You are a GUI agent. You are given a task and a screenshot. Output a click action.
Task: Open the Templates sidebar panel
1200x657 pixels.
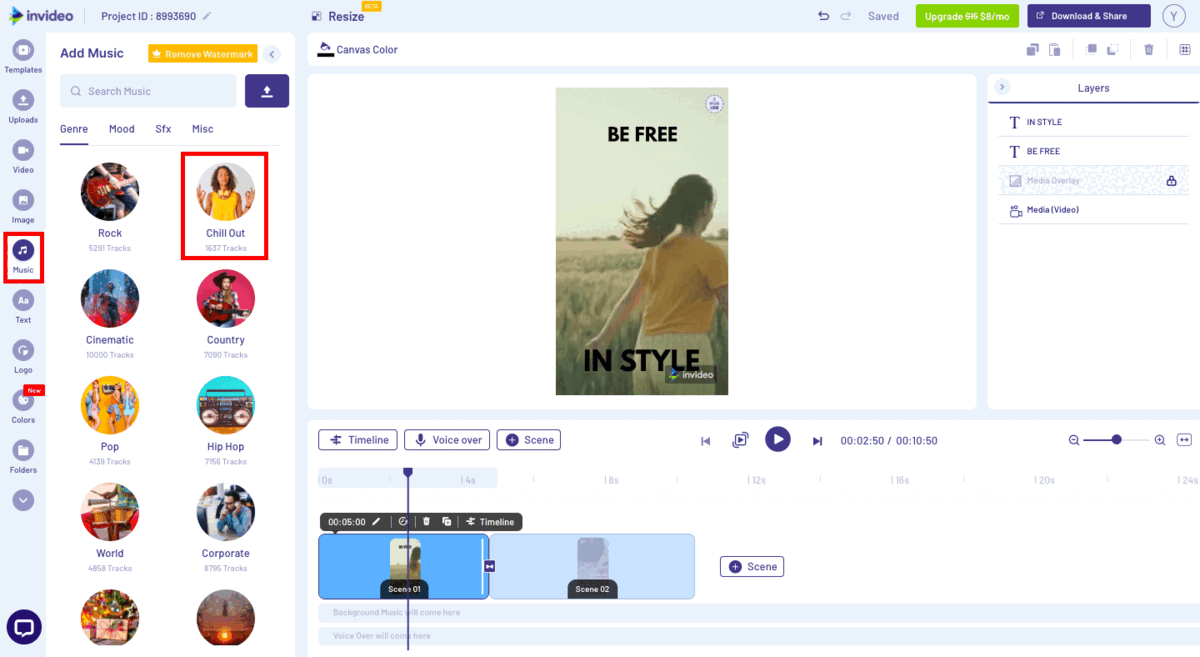(x=23, y=56)
